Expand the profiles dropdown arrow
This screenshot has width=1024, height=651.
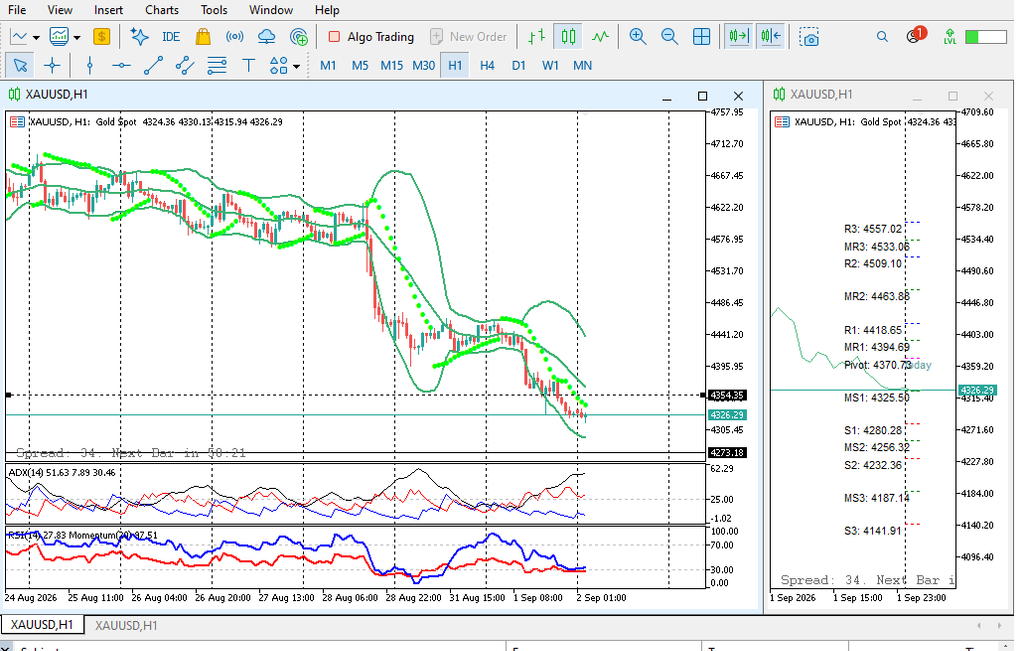point(76,38)
